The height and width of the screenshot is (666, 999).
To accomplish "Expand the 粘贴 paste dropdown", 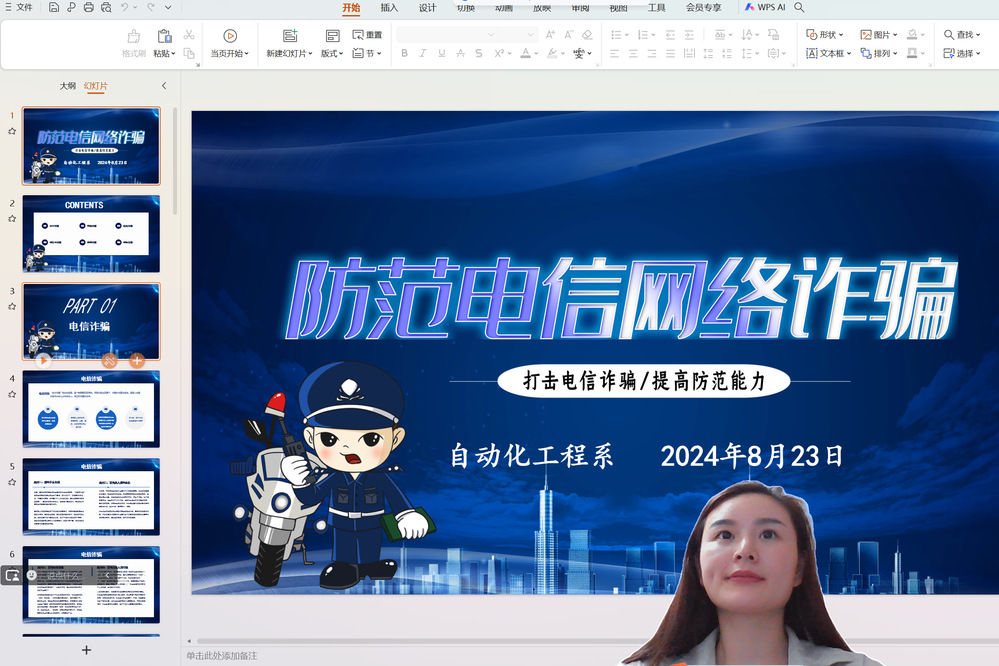I will click(174, 54).
